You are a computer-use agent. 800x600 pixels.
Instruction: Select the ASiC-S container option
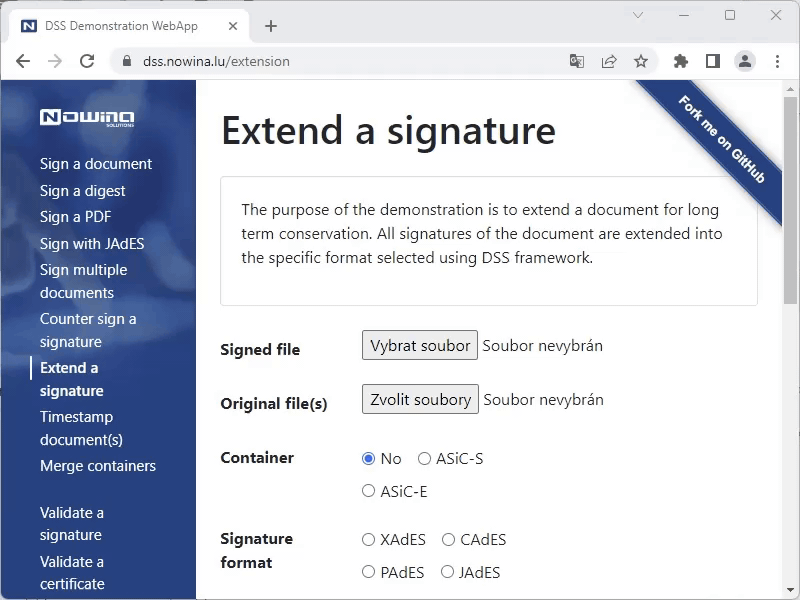tap(424, 459)
